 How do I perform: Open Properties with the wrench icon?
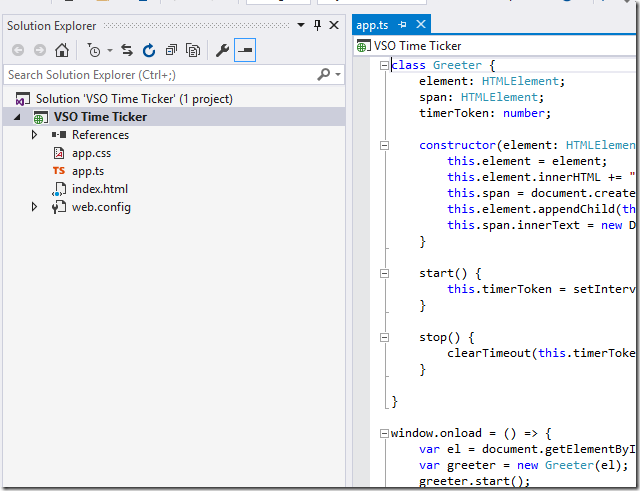(223, 50)
